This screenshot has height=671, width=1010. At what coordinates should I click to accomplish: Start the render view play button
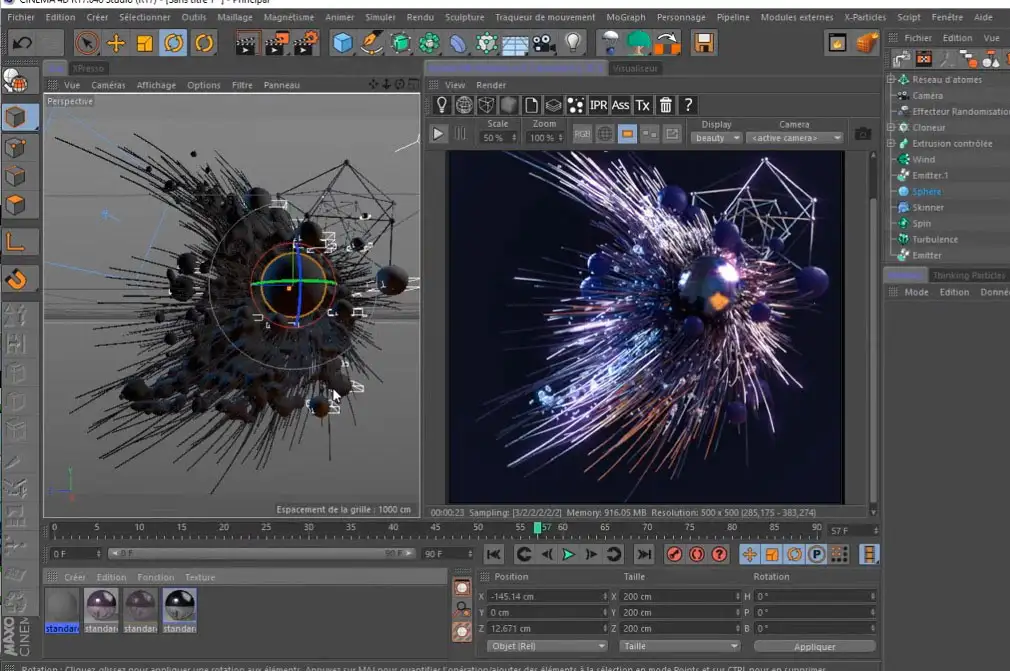[x=438, y=134]
